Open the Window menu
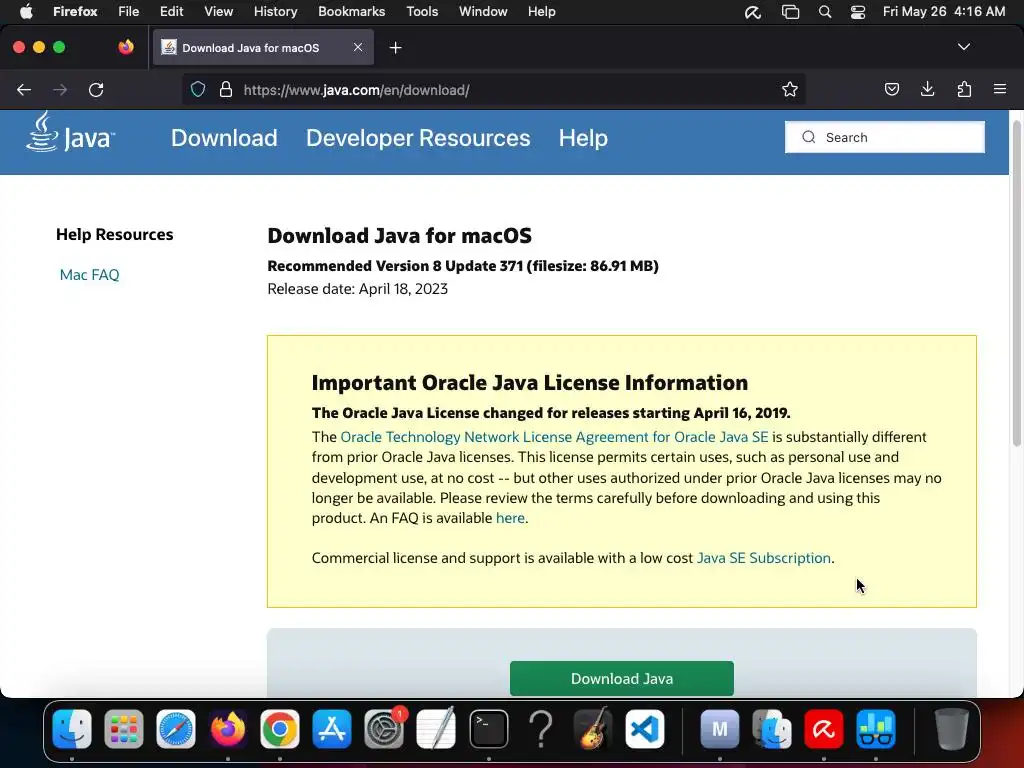This screenshot has width=1024, height=768. [483, 12]
